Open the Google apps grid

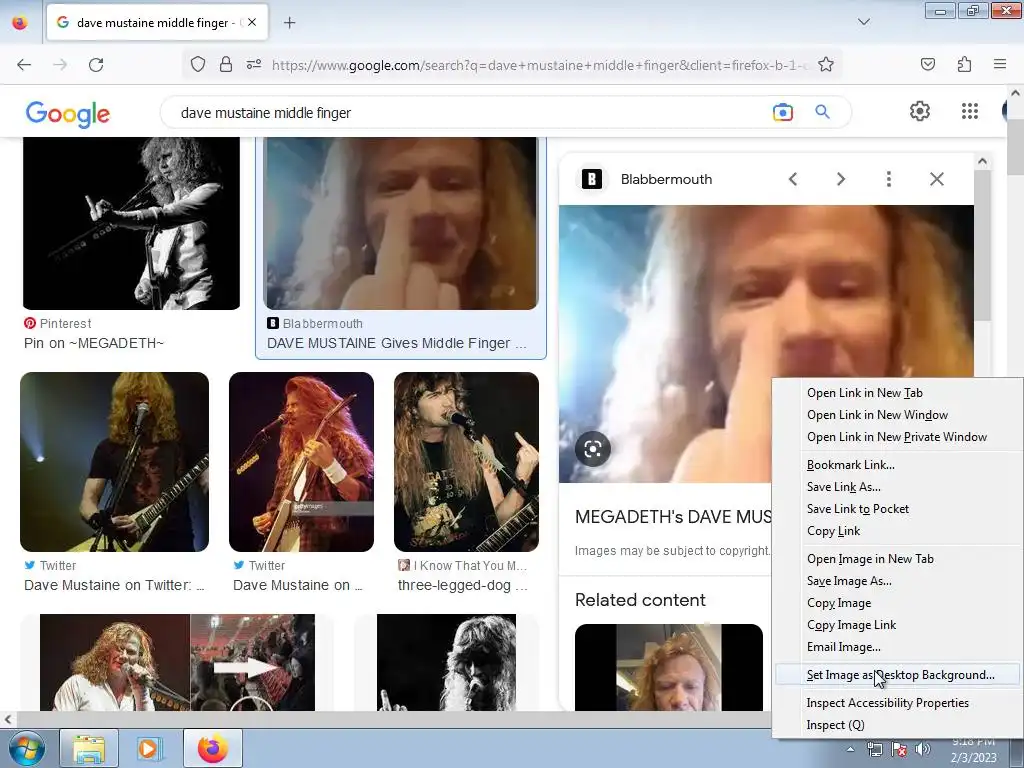[x=970, y=112]
